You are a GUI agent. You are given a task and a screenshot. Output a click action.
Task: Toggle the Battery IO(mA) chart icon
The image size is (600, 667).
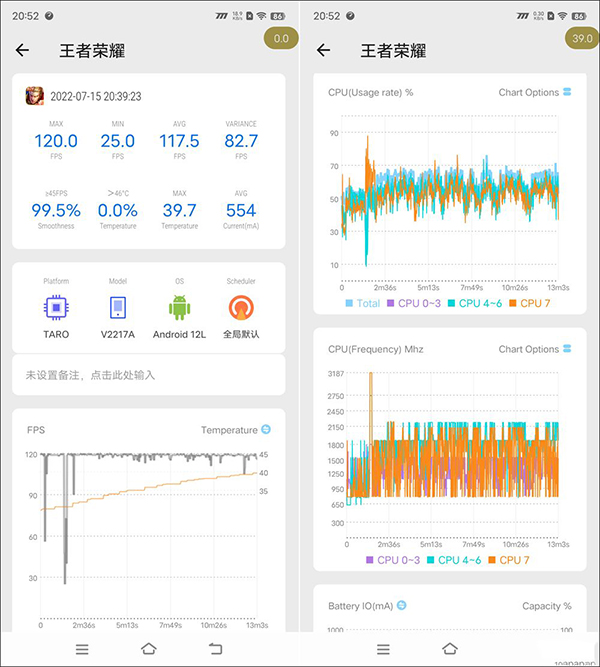click(x=402, y=605)
